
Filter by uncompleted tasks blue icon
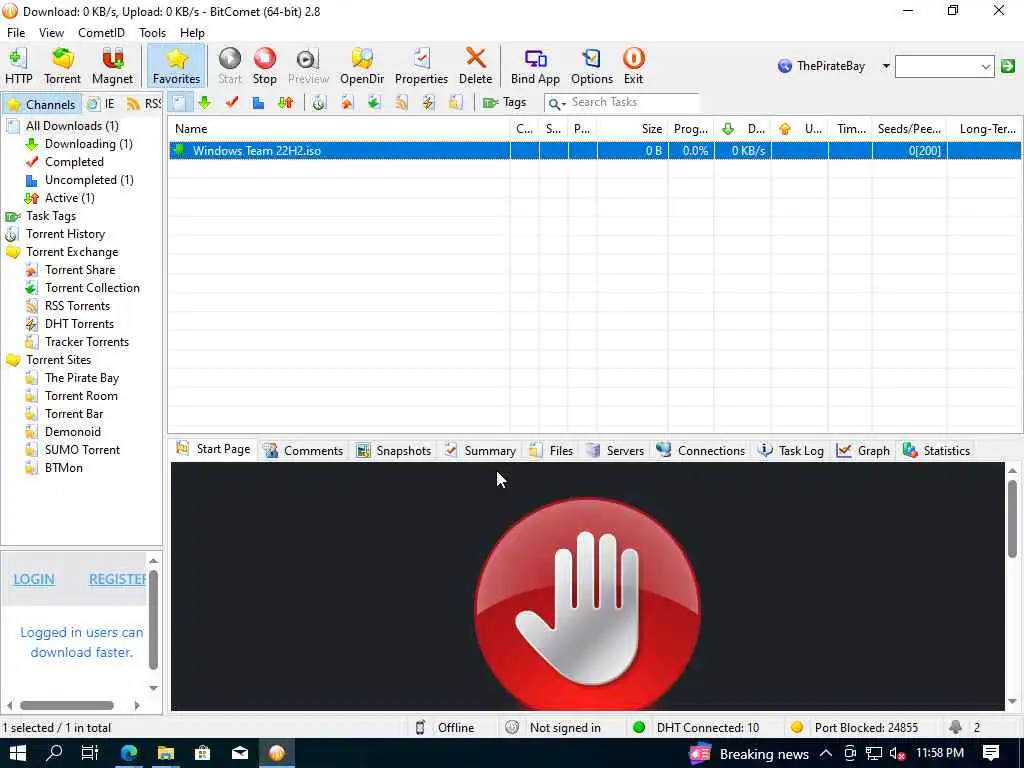pyautogui.click(x=259, y=103)
